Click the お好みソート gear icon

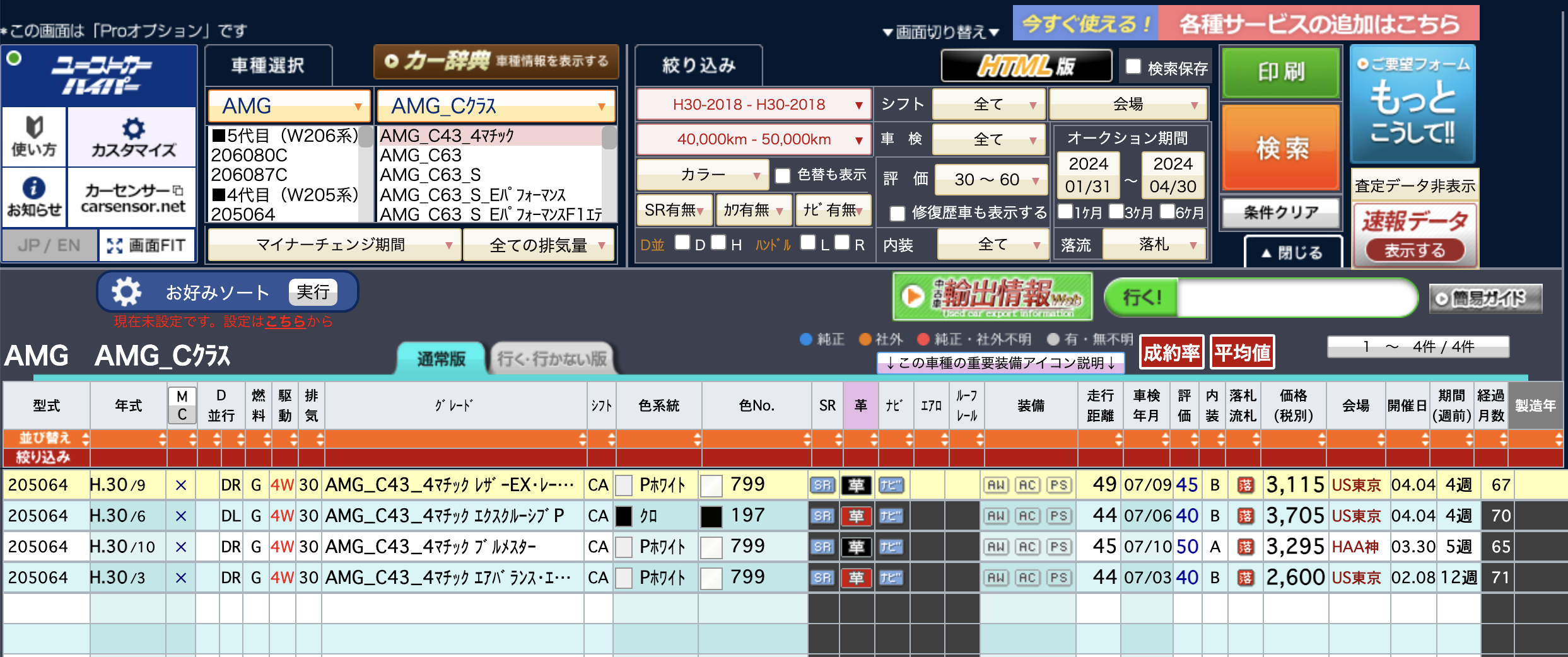coord(126,292)
